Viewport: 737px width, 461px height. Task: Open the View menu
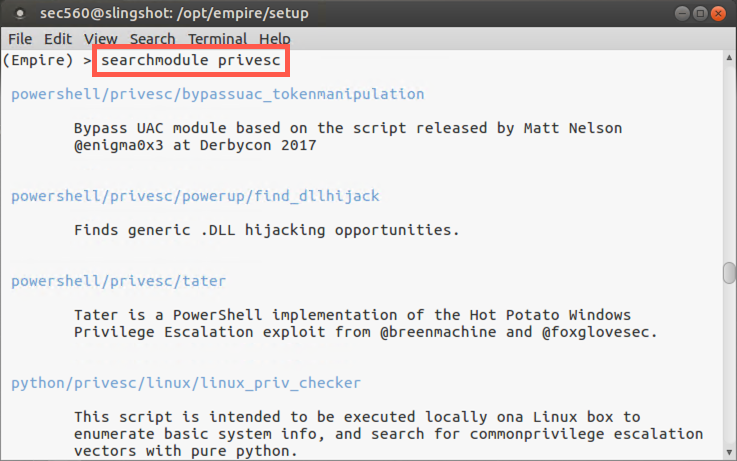click(101, 39)
